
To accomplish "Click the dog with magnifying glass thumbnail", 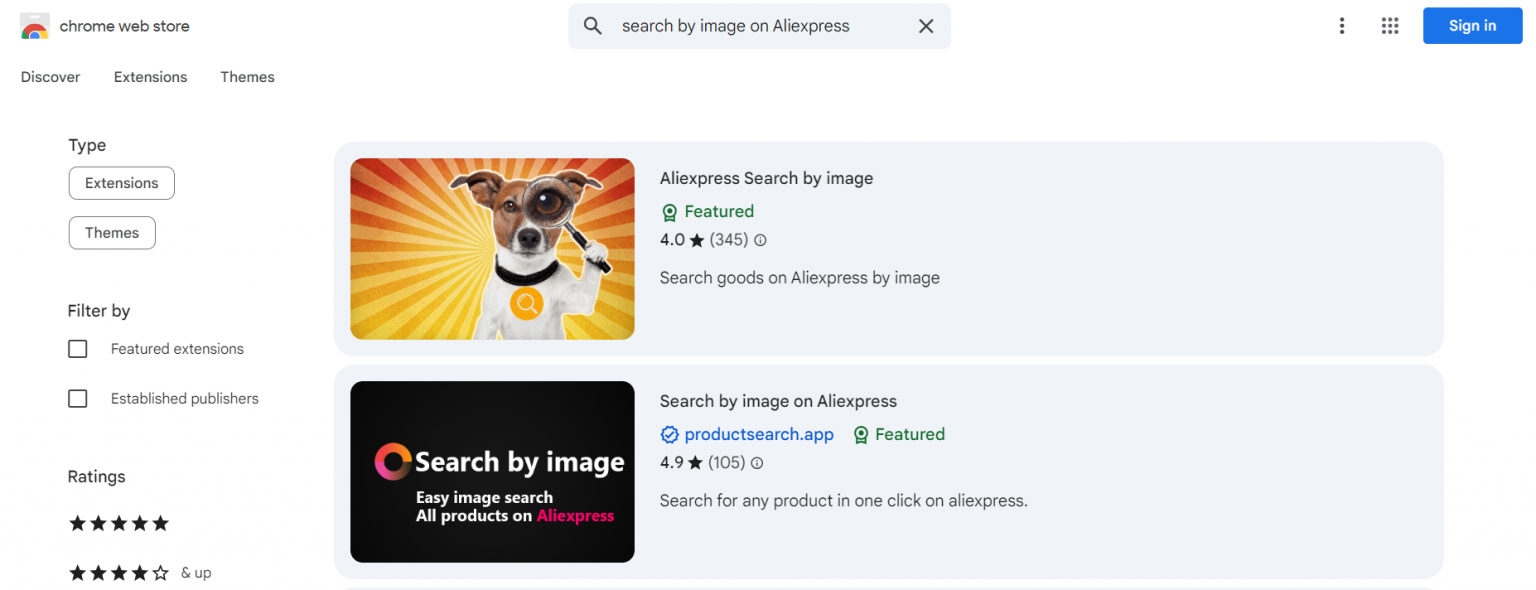I will point(492,249).
